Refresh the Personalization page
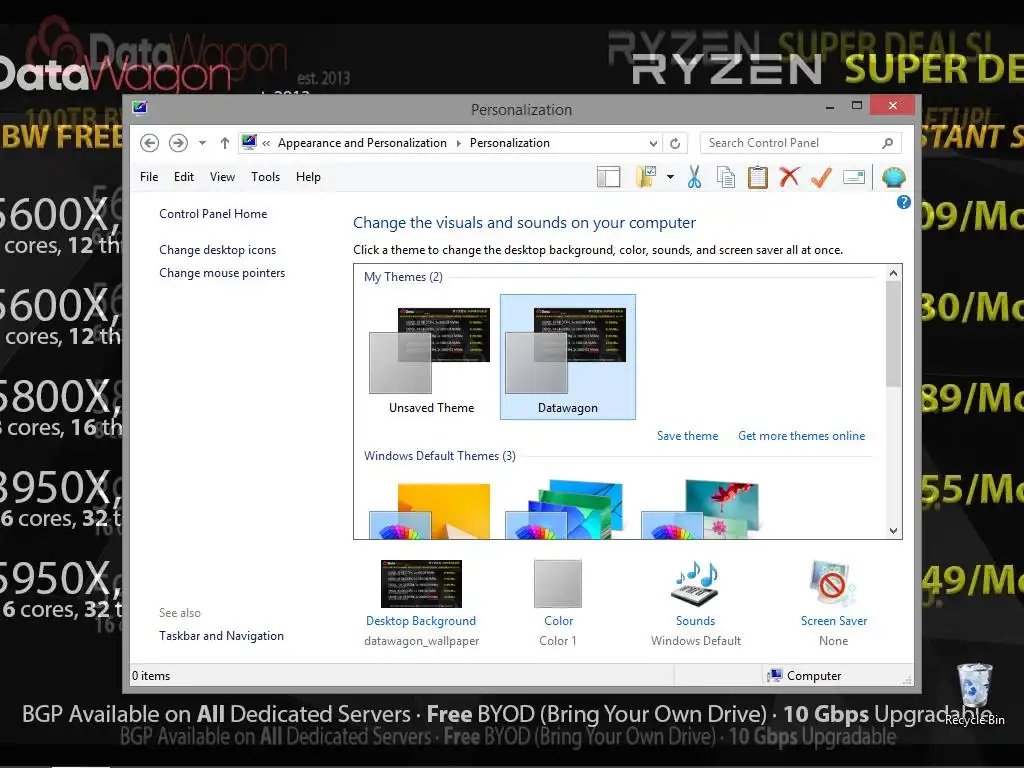 pyautogui.click(x=675, y=143)
